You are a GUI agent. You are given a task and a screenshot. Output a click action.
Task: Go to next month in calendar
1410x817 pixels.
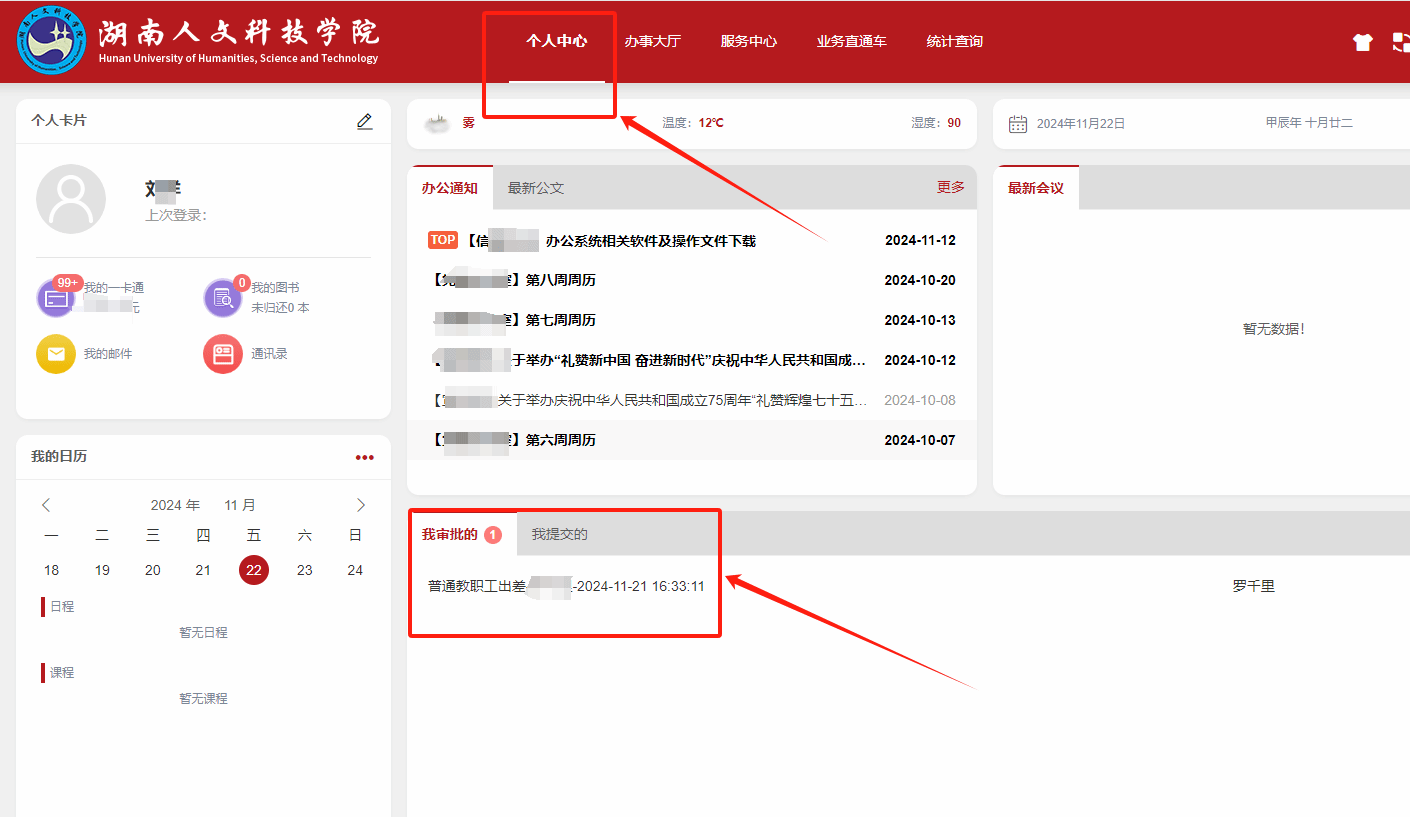coord(361,505)
